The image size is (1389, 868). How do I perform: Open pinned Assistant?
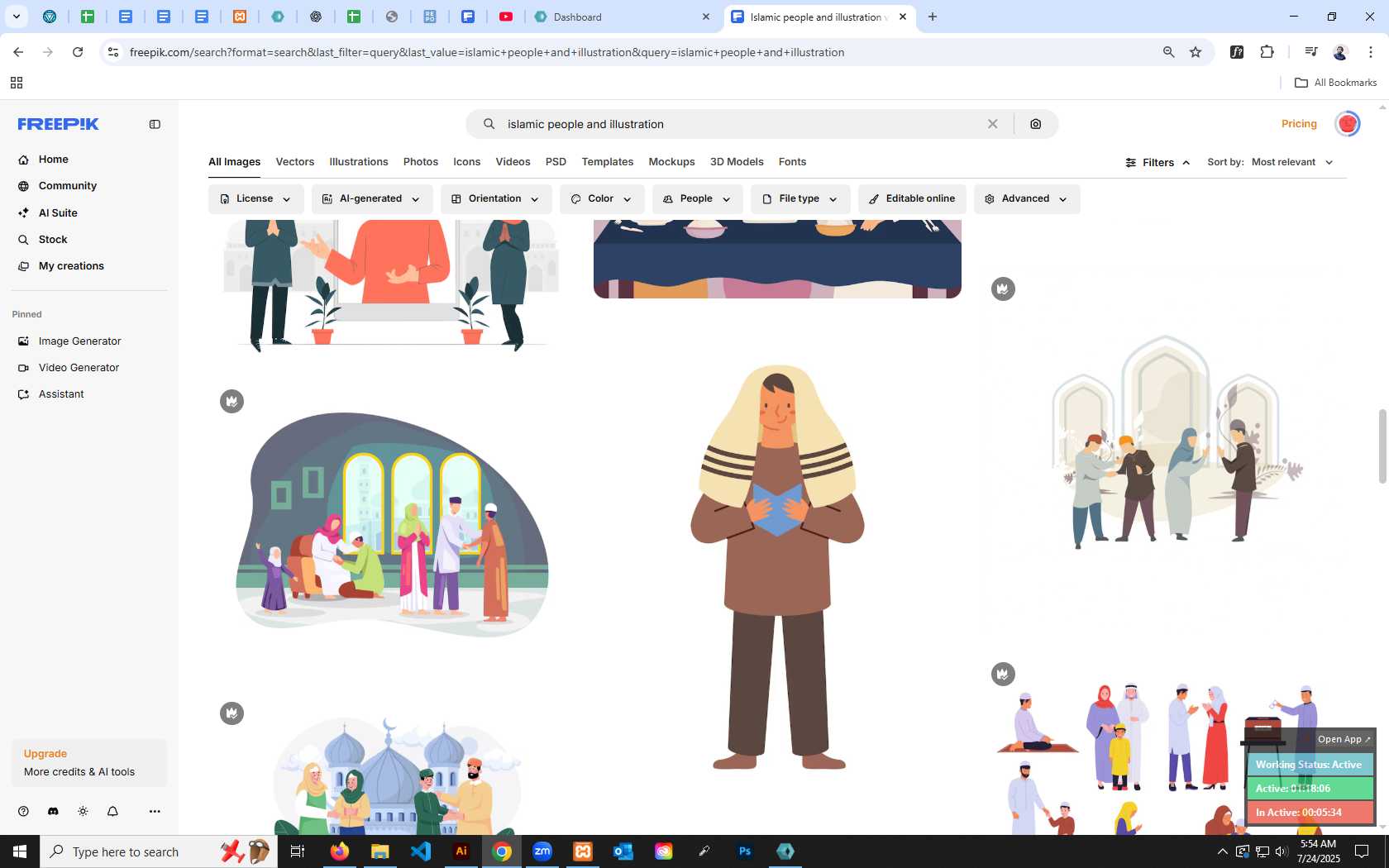[61, 394]
